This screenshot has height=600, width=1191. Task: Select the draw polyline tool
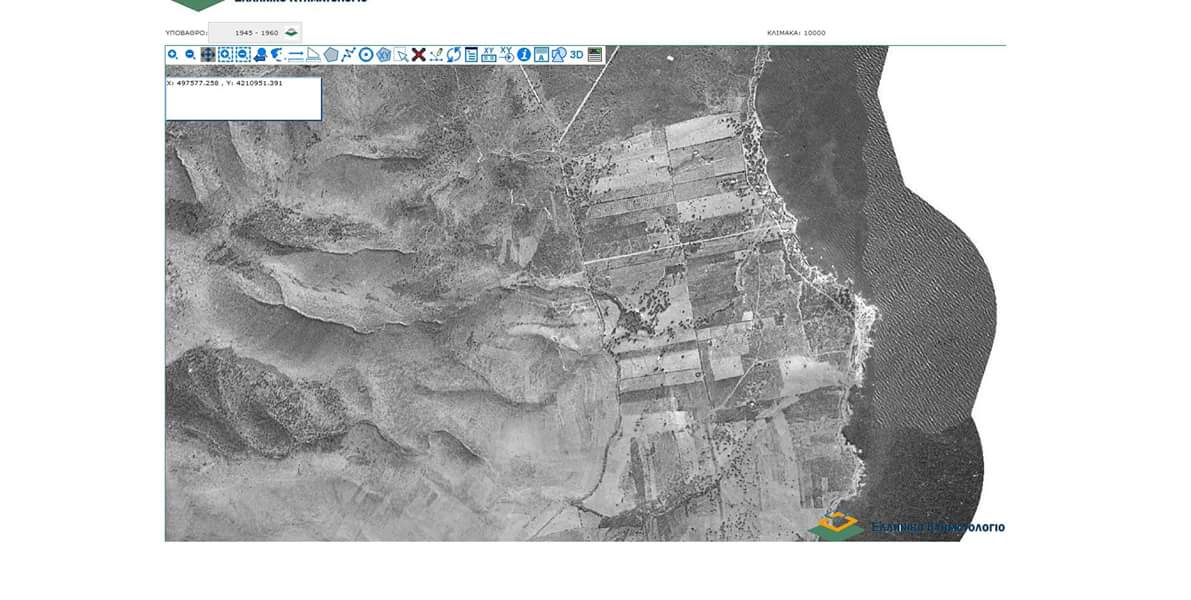[349, 55]
